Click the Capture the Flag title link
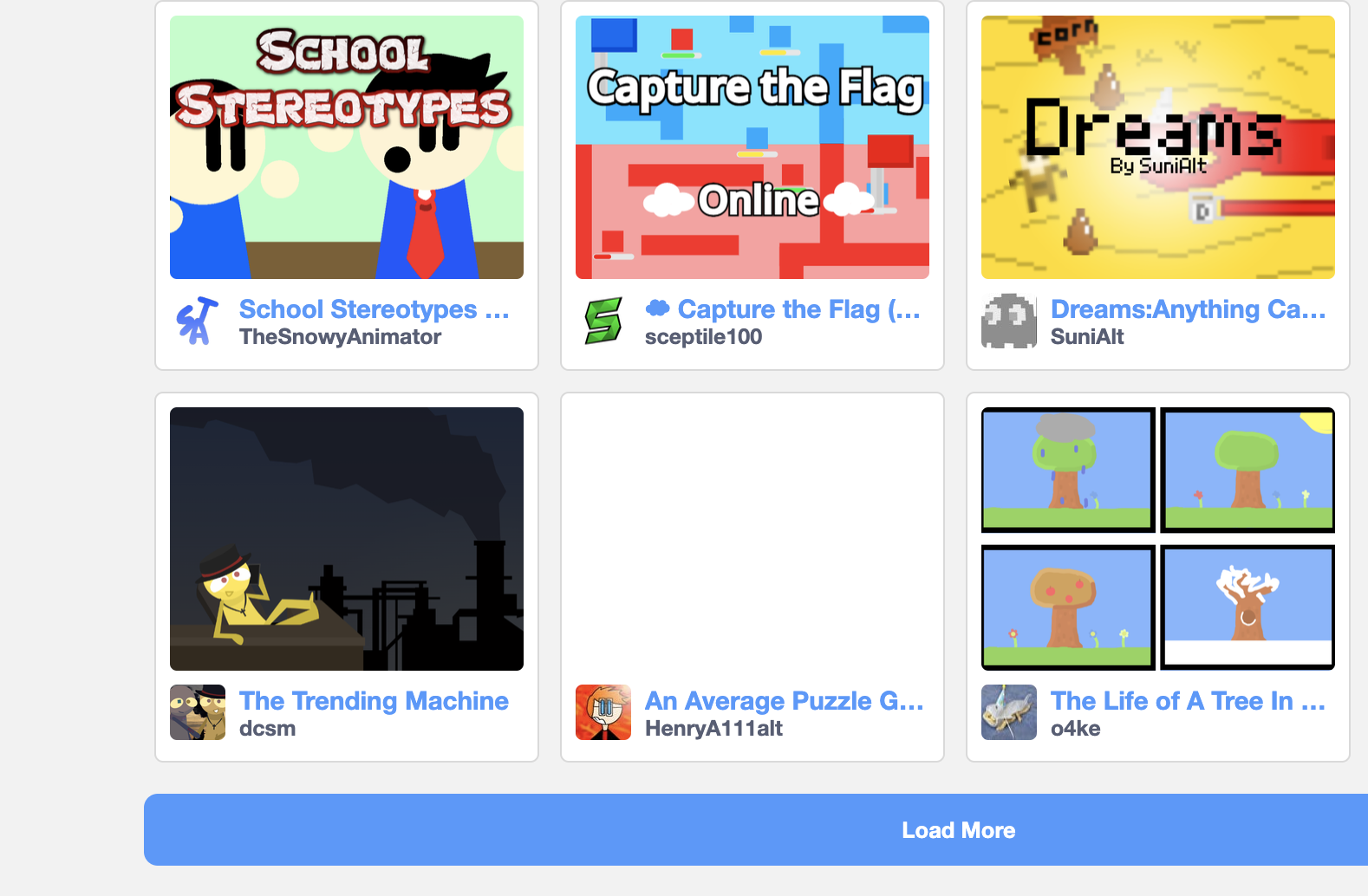 point(783,309)
